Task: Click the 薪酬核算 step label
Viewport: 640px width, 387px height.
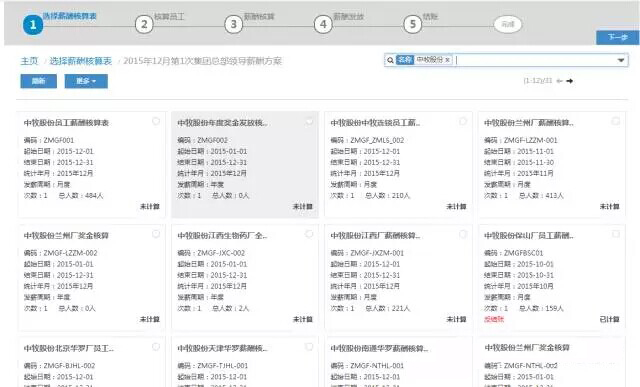Action: tap(259, 17)
